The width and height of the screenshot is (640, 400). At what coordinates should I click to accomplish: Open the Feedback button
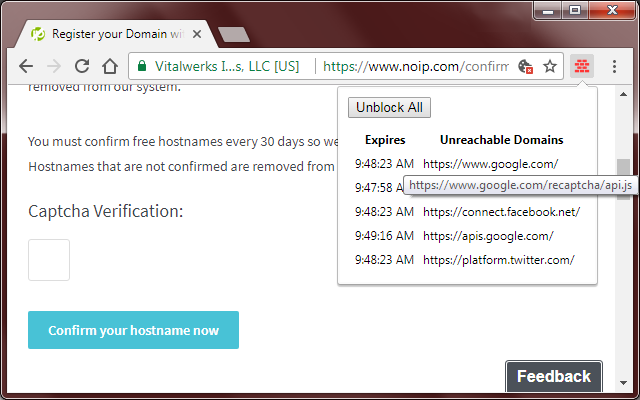(x=554, y=376)
